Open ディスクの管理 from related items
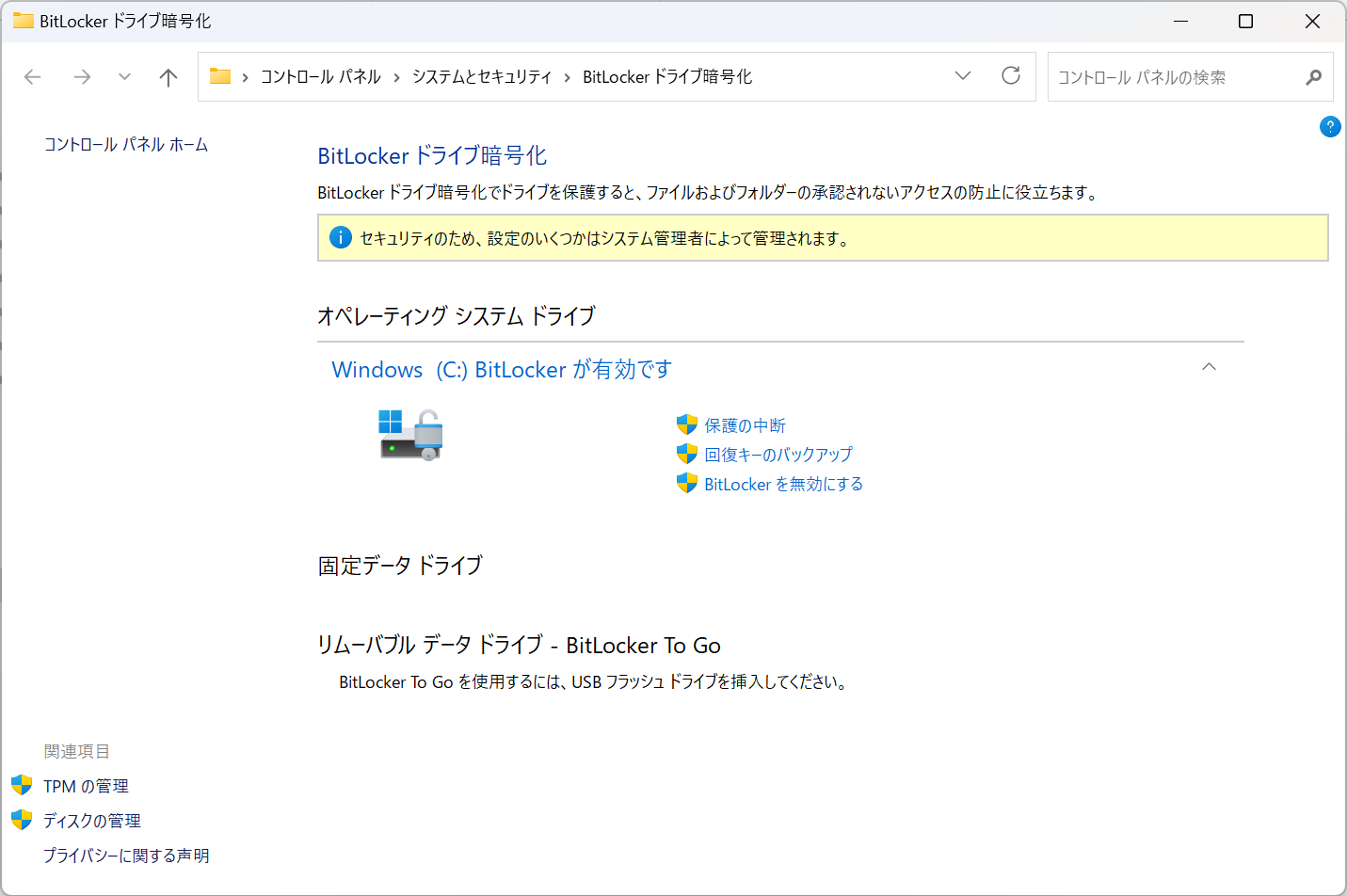 click(92, 821)
